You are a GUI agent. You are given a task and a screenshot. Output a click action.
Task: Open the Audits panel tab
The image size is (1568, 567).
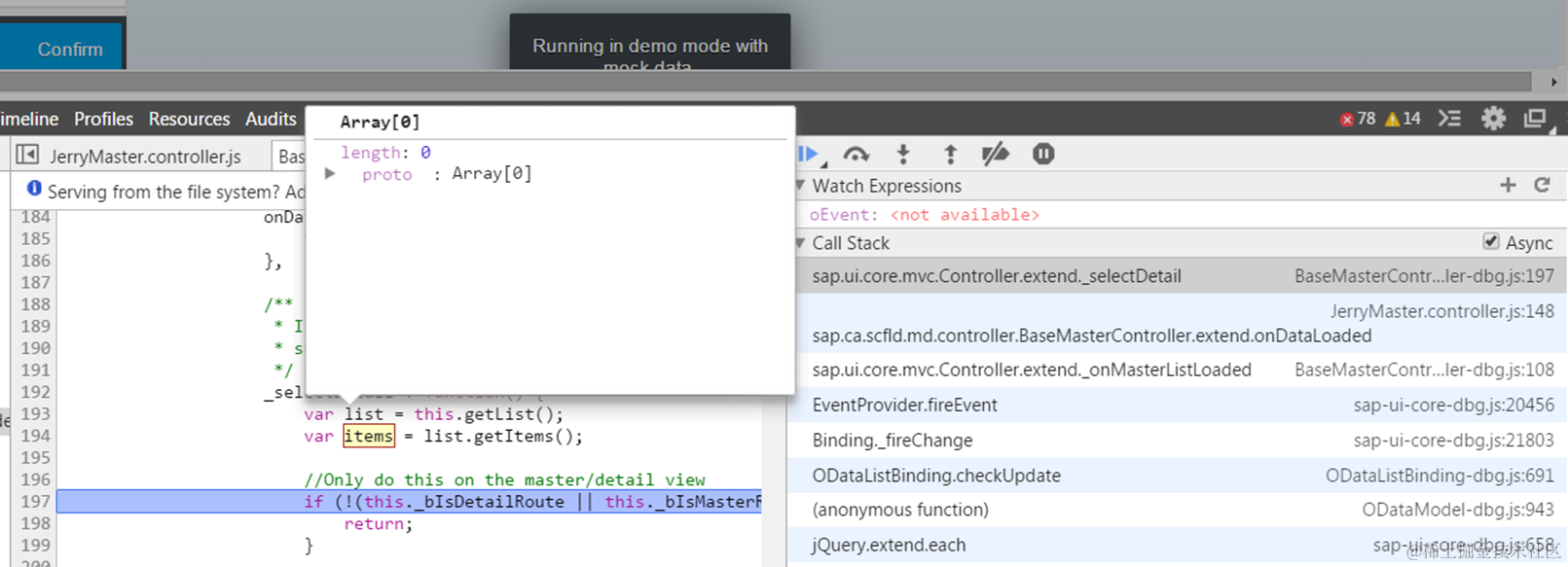tap(271, 119)
